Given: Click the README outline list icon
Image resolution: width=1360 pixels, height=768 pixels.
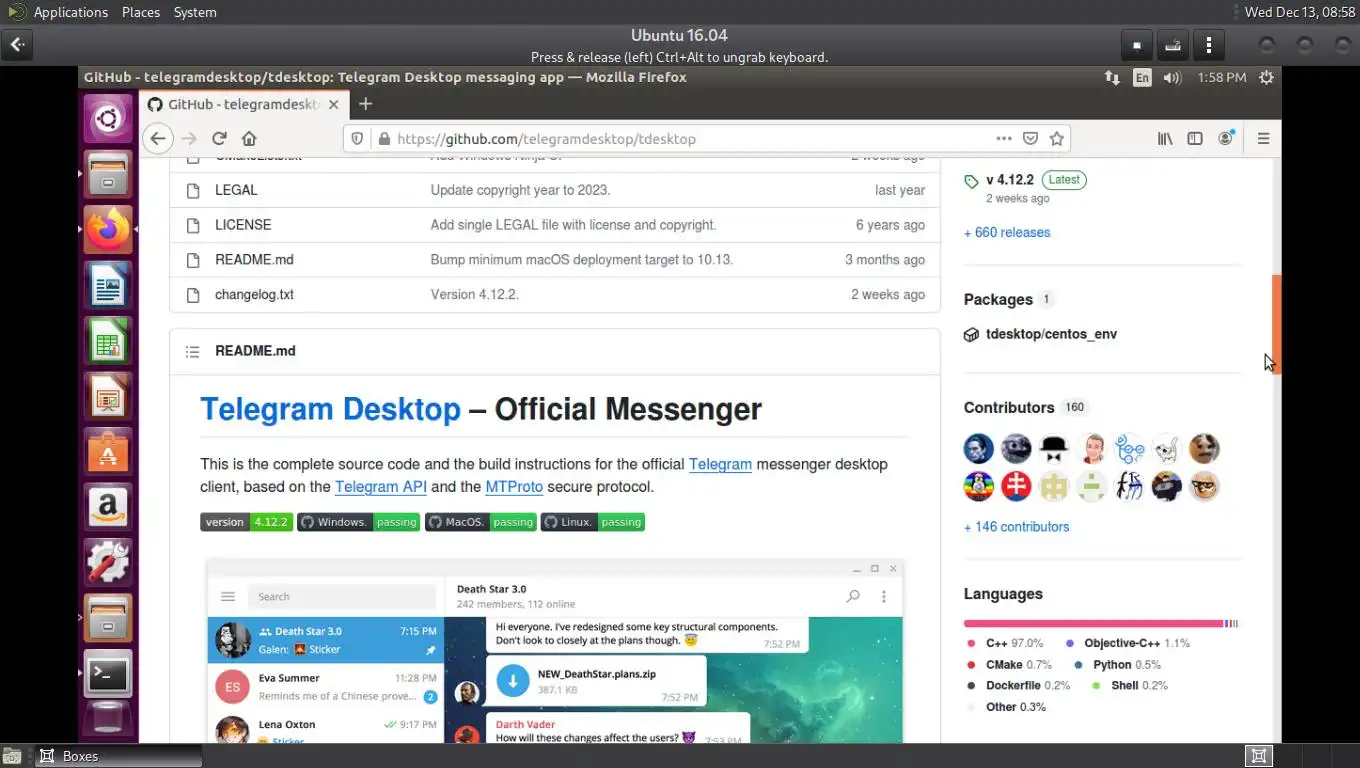Looking at the screenshot, I should click(192, 351).
